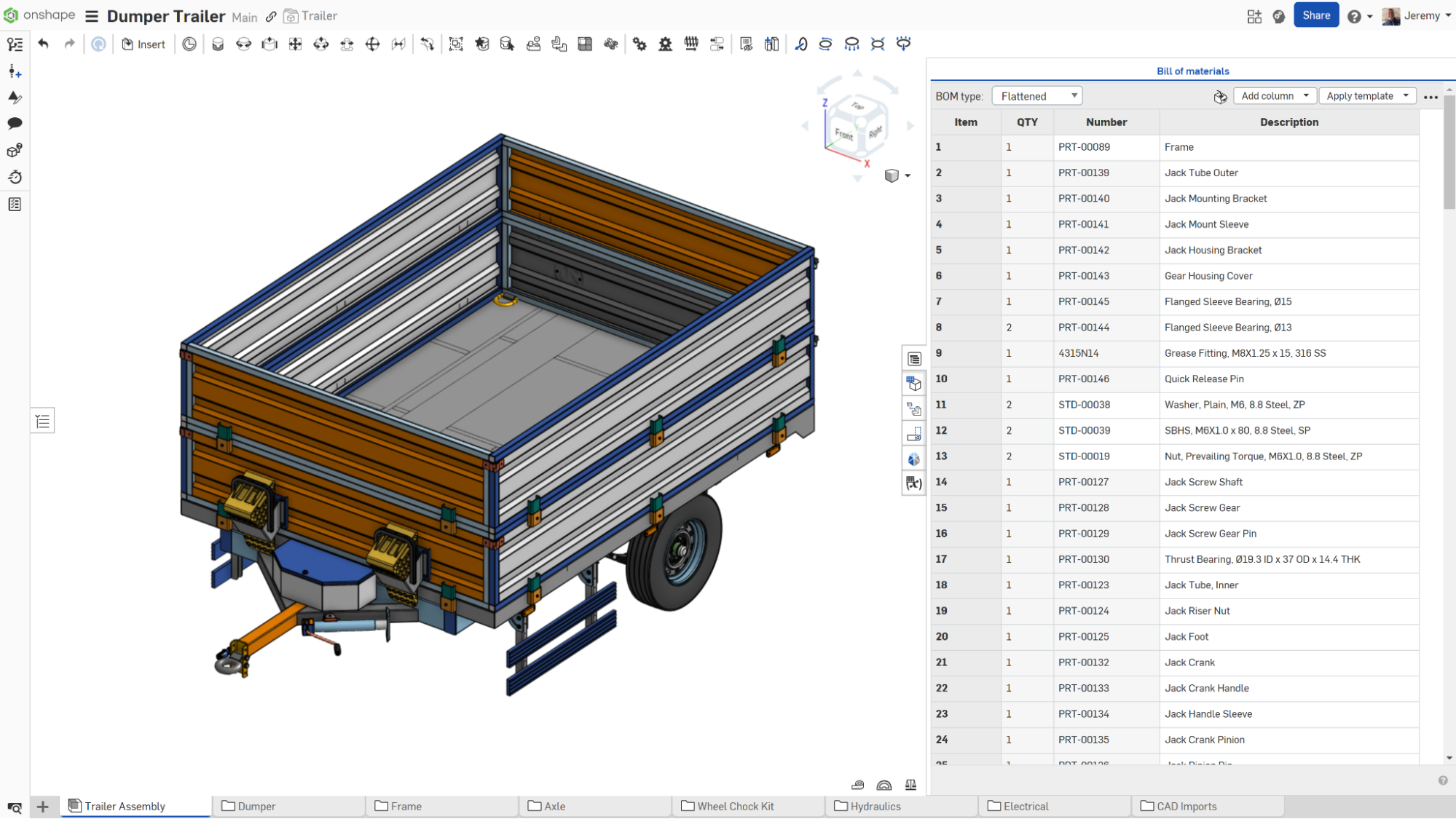1456x819 pixels.
Task: Open the Add column dropdown
Action: pyautogui.click(x=1274, y=95)
